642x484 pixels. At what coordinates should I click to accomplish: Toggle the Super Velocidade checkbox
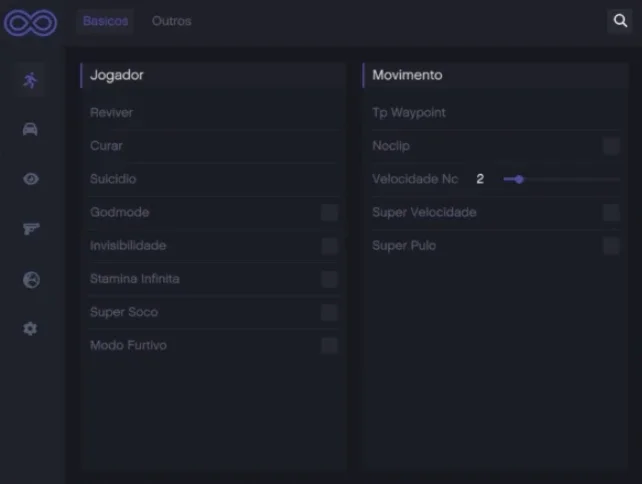click(x=611, y=213)
